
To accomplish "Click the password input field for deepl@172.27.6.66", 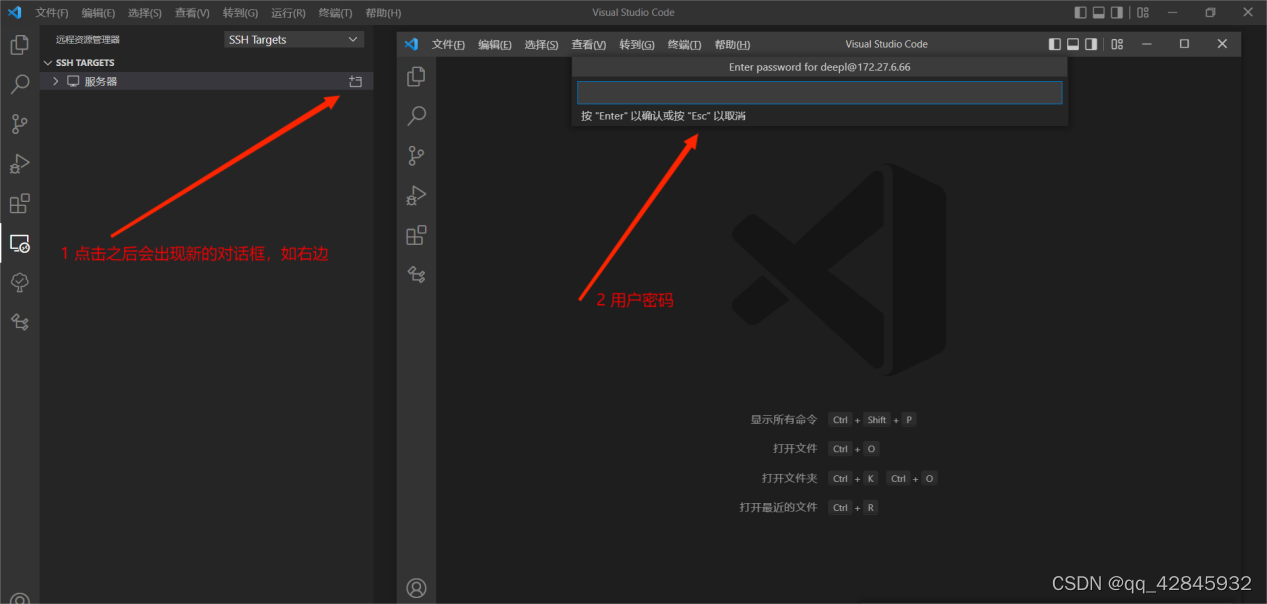I will point(819,92).
